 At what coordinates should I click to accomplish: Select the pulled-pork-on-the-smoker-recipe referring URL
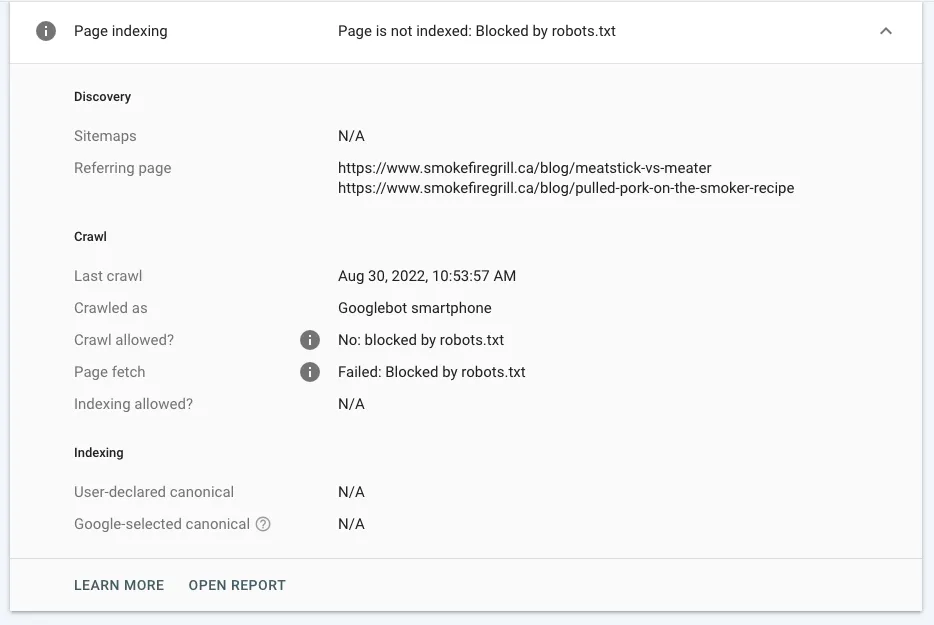click(566, 188)
